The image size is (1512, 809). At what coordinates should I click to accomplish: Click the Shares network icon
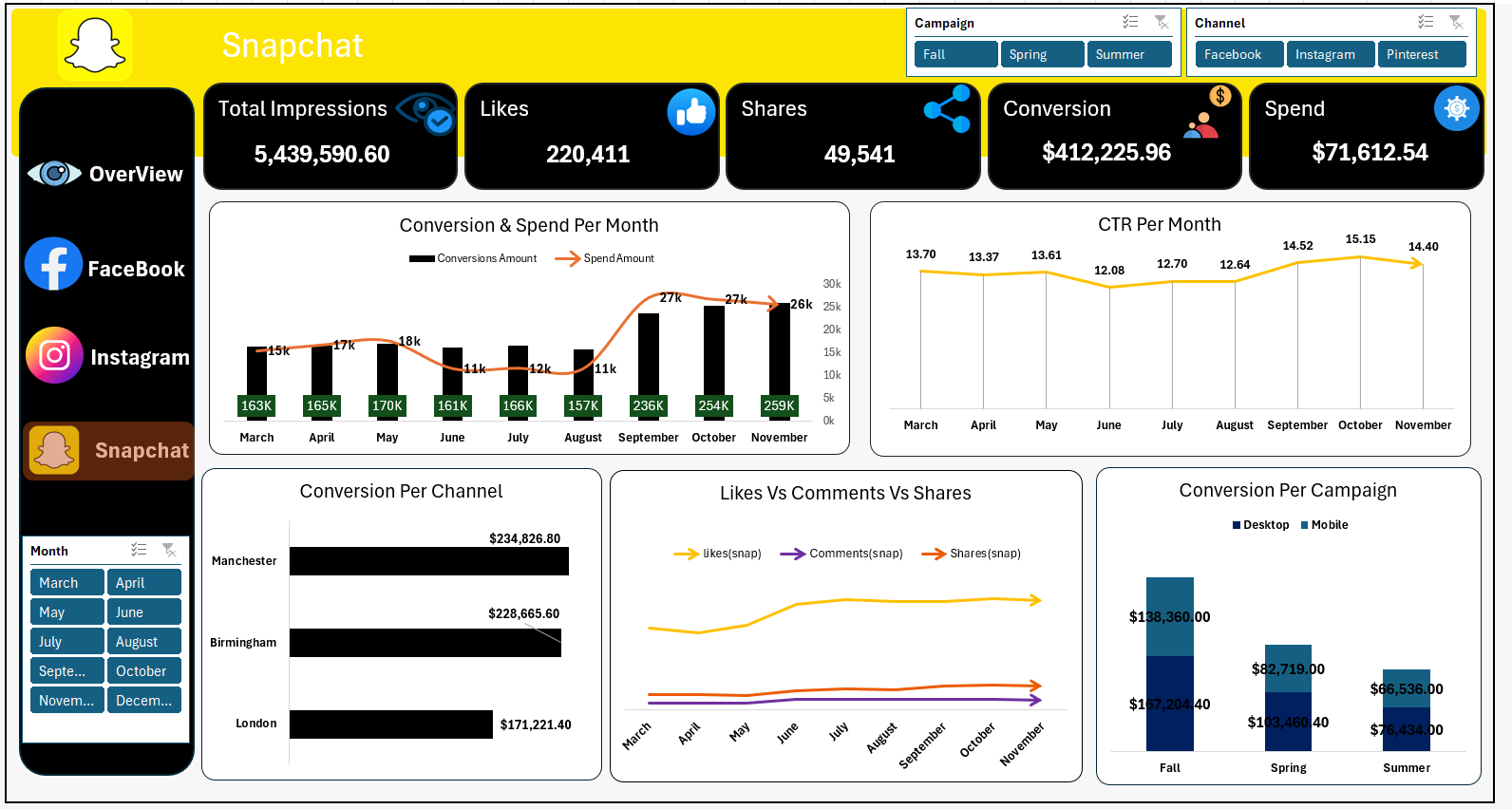pyautogui.click(x=947, y=109)
